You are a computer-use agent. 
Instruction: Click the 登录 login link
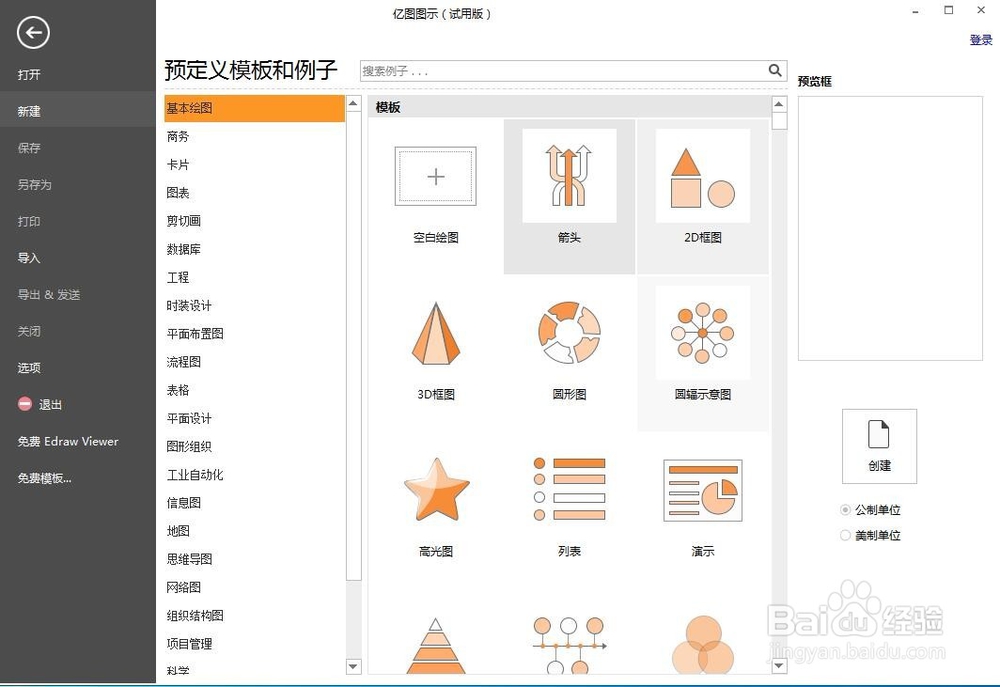(x=981, y=40)
